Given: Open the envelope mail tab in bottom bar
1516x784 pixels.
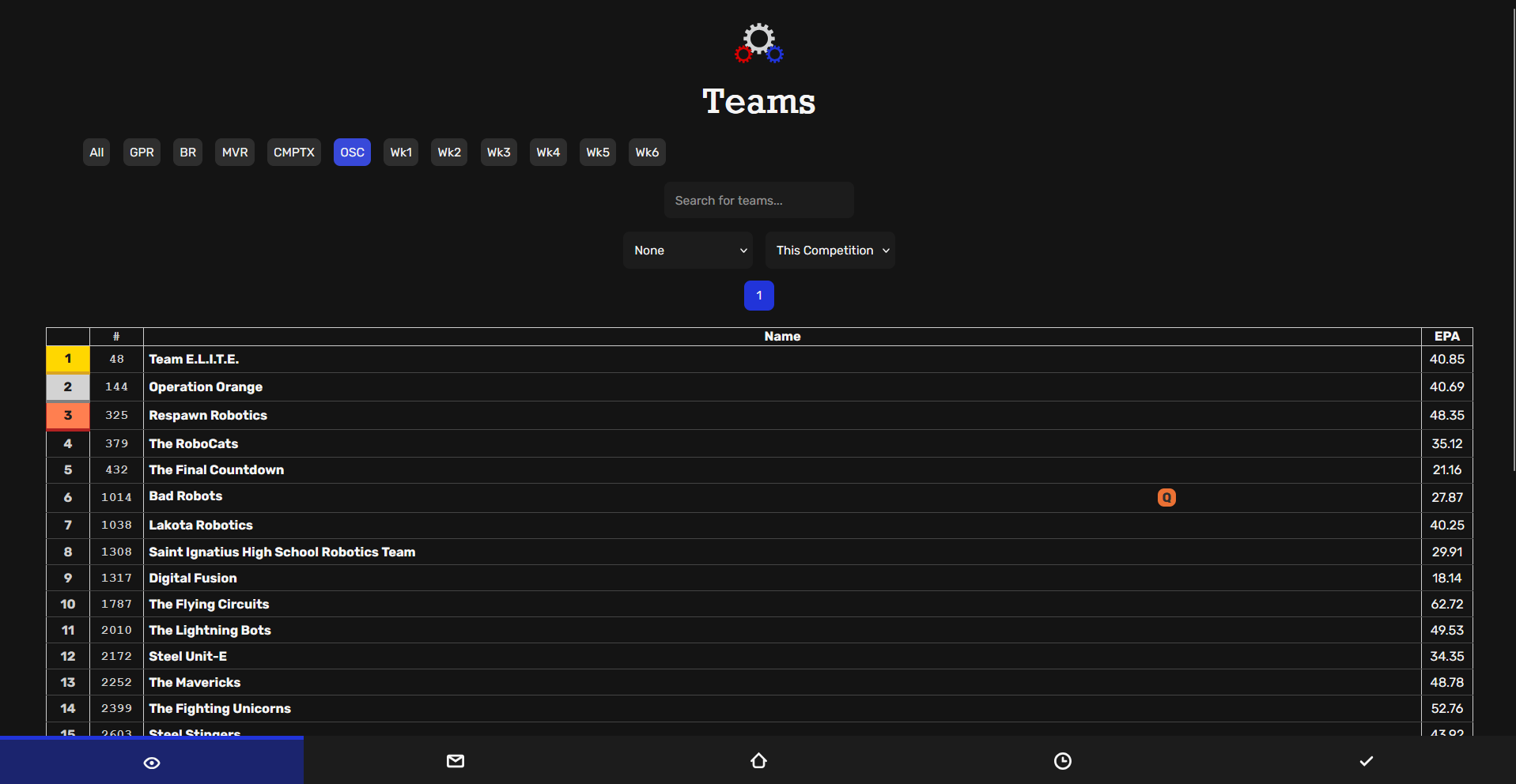Looking at the screenshot, I should [456, 761].
